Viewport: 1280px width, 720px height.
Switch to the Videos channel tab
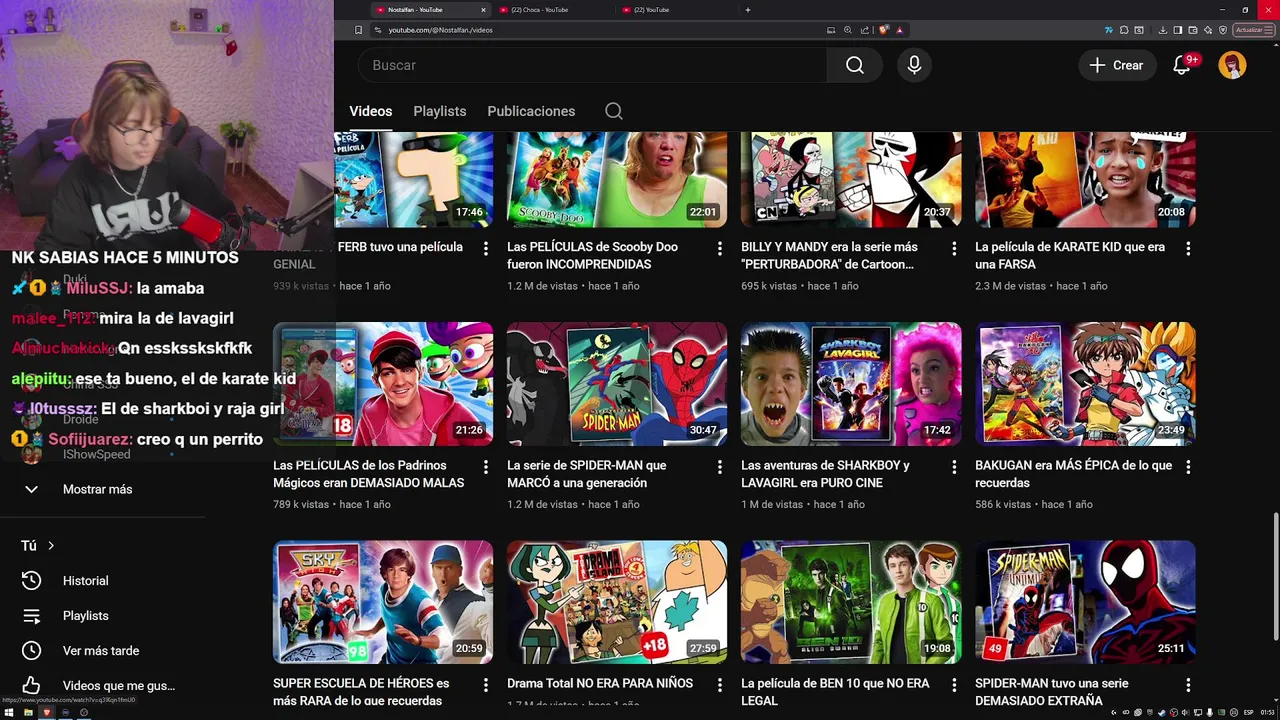coord(370,111)
